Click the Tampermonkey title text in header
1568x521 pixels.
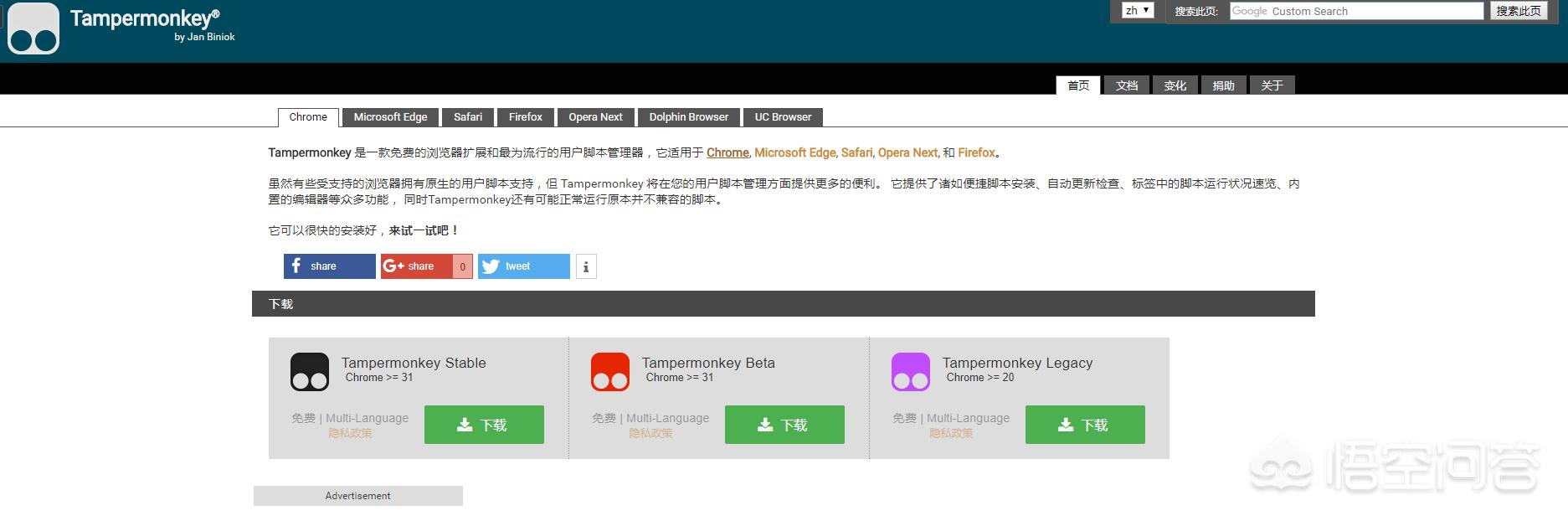pos(145,18)
